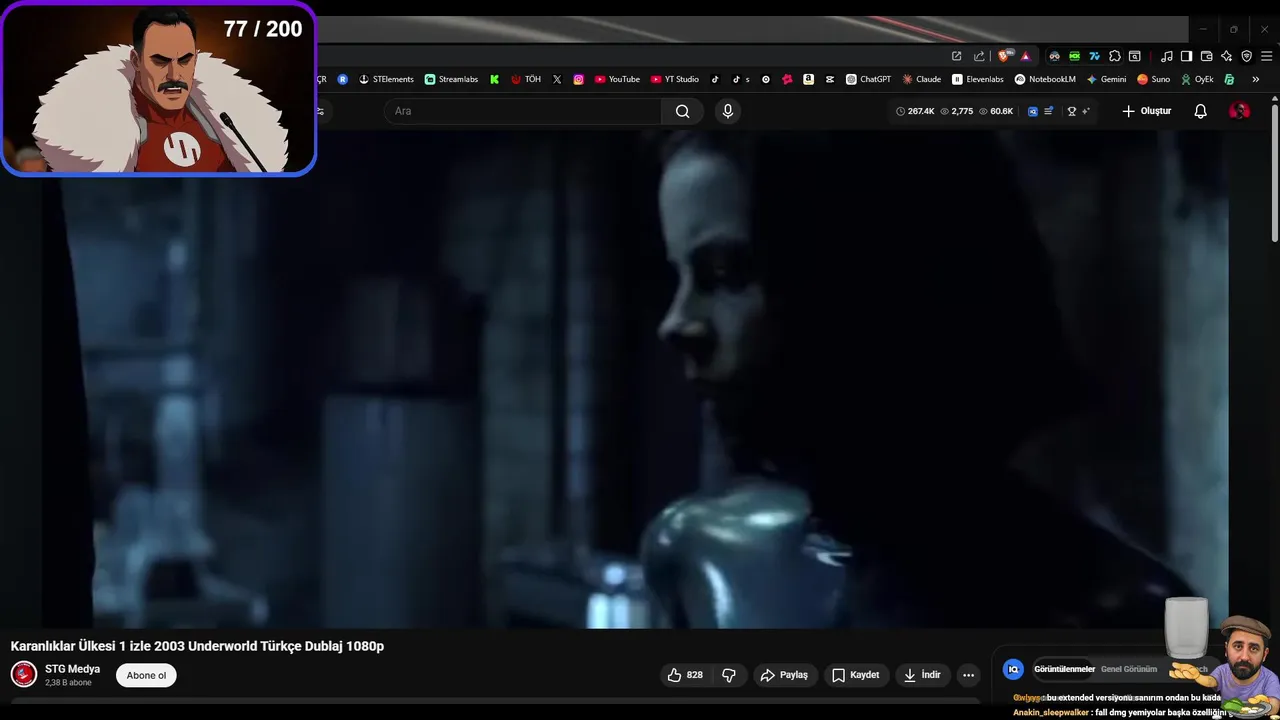
Task: Open the OyEk bookmark
Action: 1197,79
